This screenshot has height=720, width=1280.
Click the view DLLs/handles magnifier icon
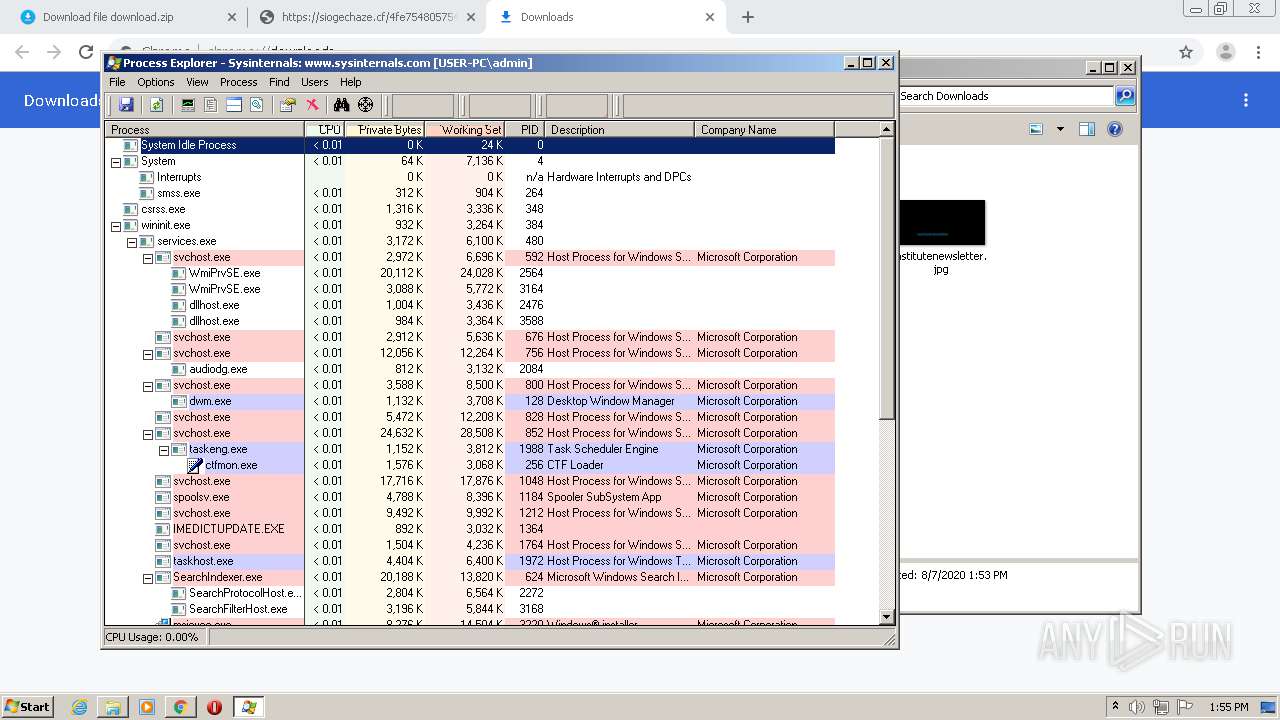257,105
